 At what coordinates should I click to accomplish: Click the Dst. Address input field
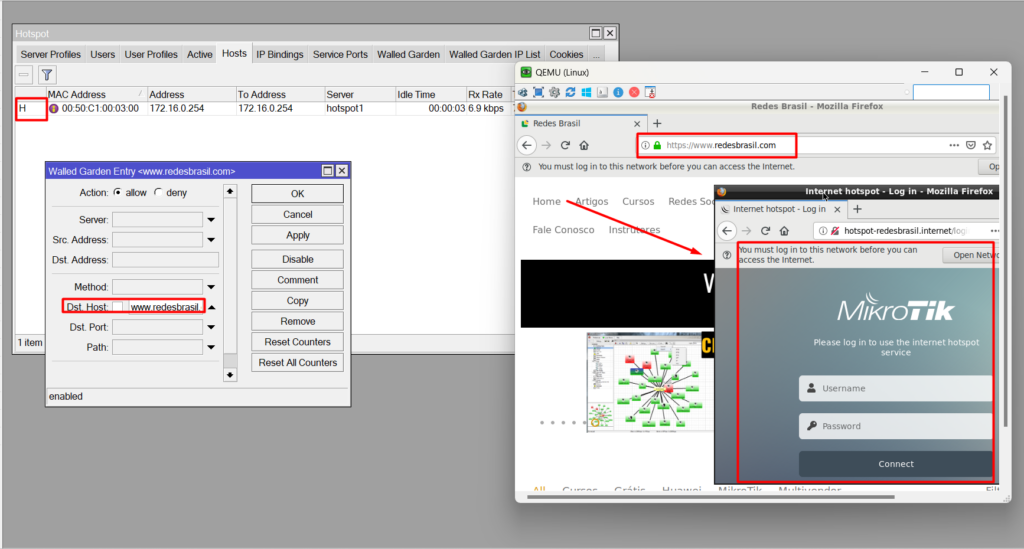coord(165,260)
